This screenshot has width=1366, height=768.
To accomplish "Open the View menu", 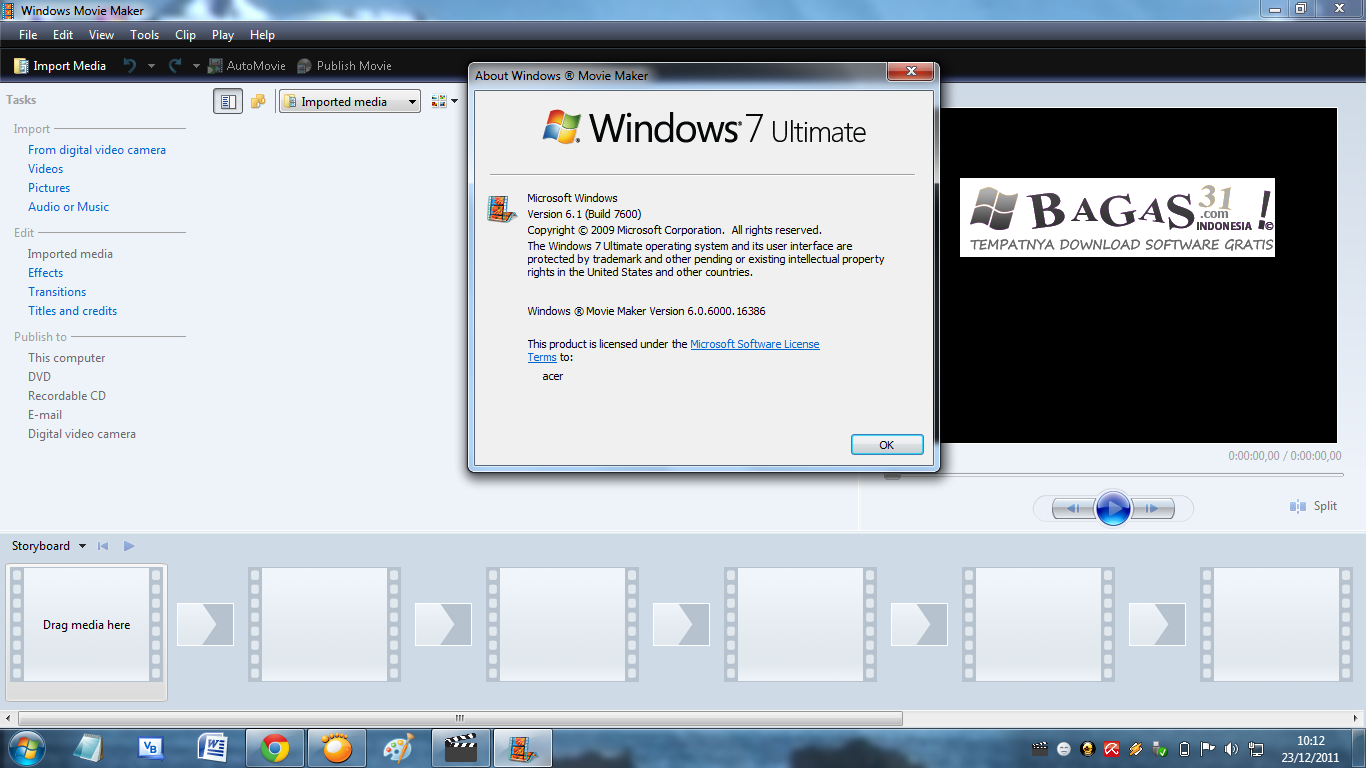I will coord(101,34).
